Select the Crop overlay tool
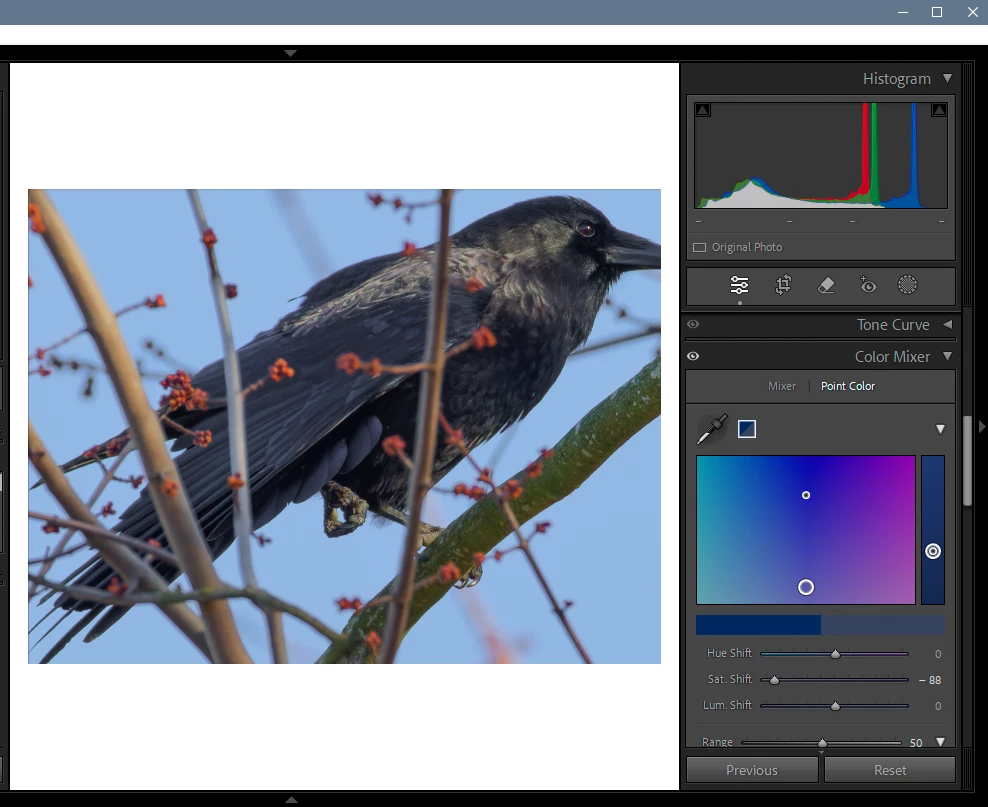The image size is (988, 807). 783,285
